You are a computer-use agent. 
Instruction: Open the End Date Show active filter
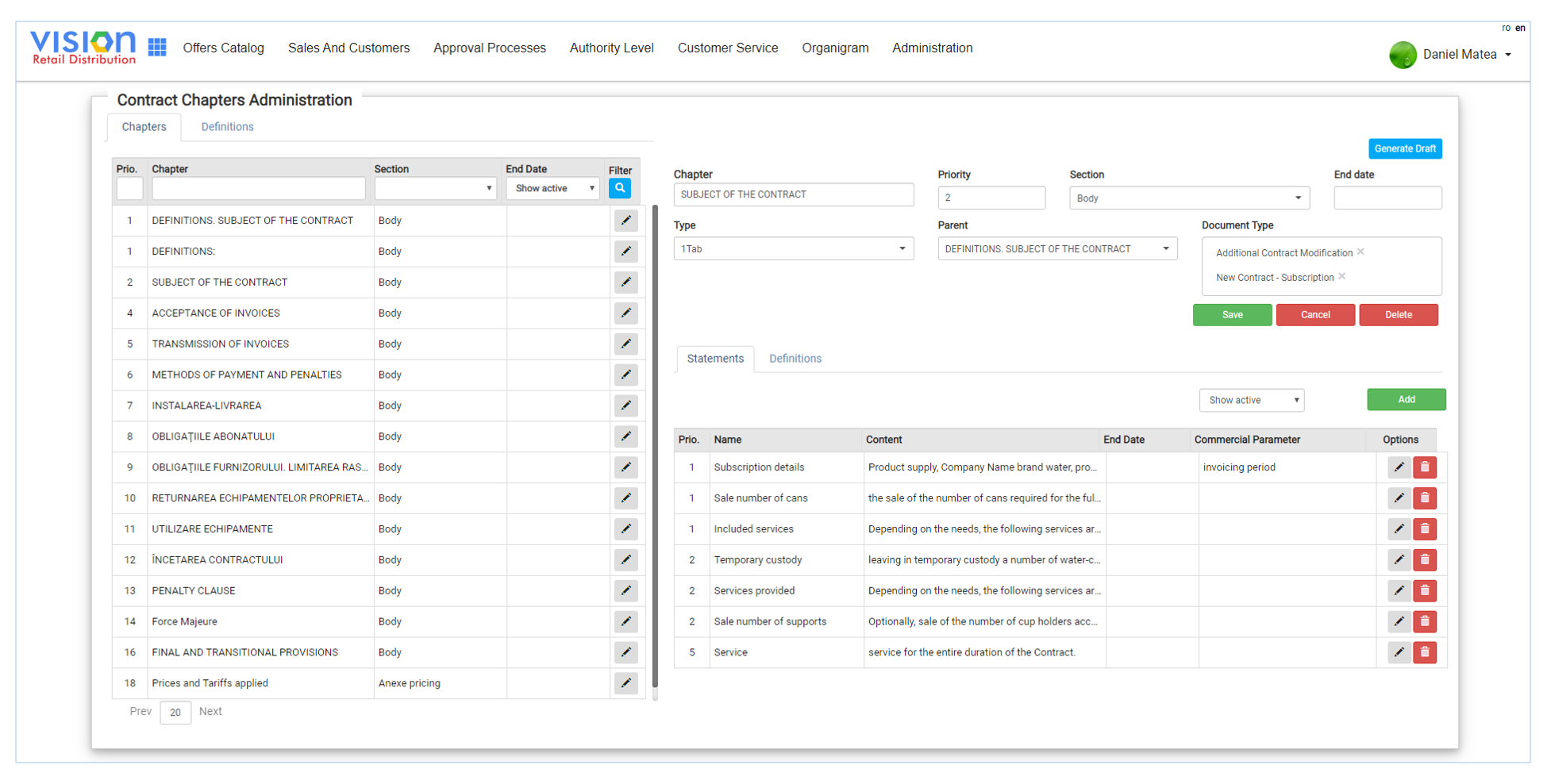coord(553,188)
